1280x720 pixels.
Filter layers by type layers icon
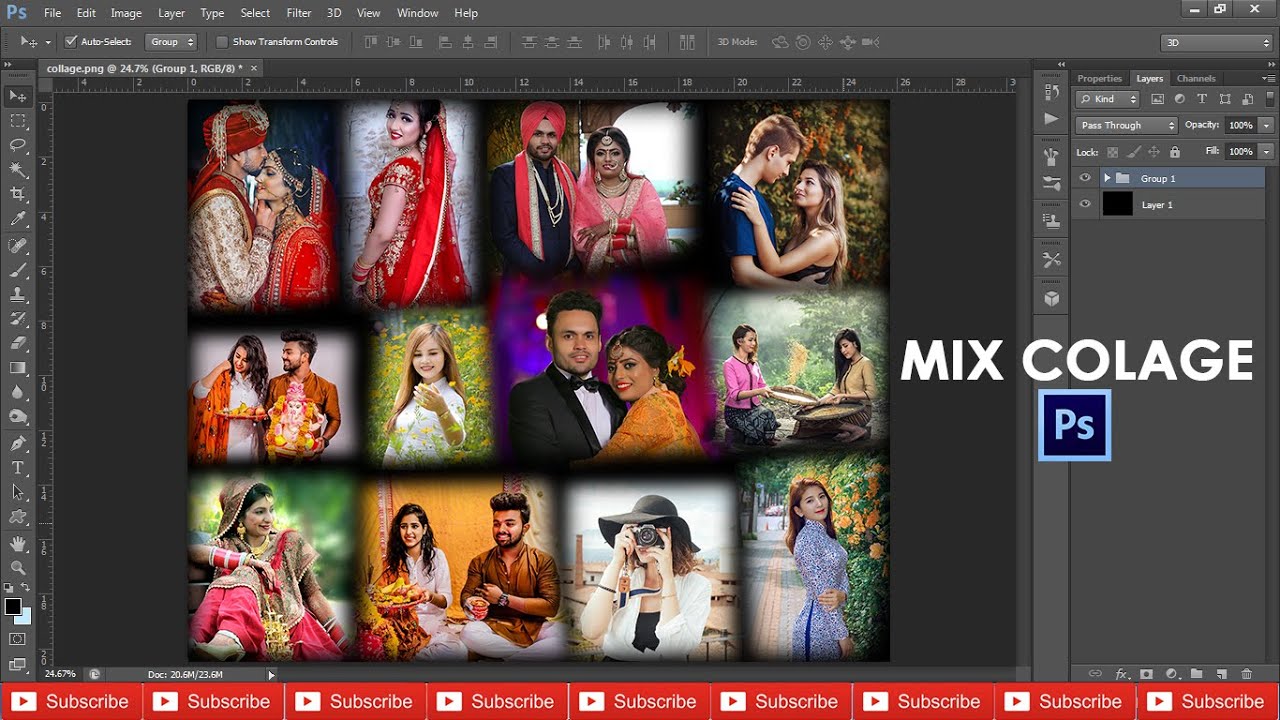point(1202,99)
